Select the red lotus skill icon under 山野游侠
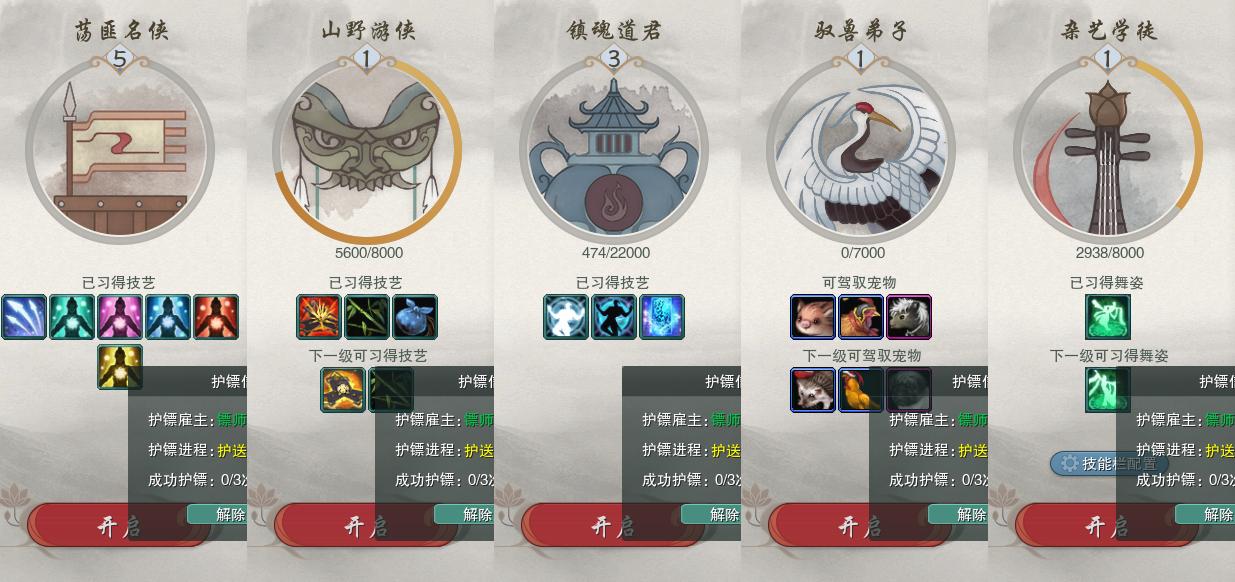This screenshot has height=582, width=1235. coord(319,316)
